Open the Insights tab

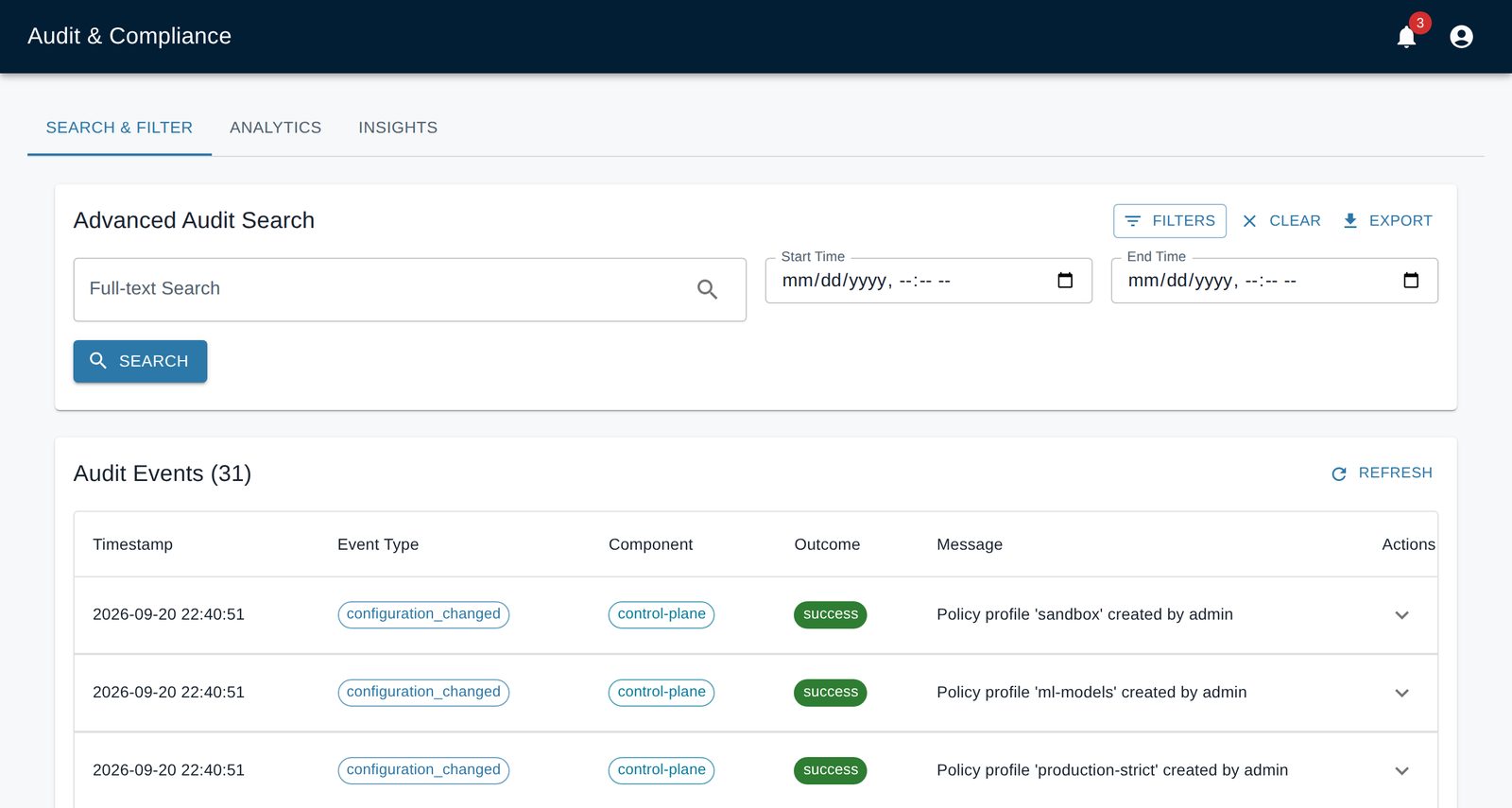click(x=398, y=128)
